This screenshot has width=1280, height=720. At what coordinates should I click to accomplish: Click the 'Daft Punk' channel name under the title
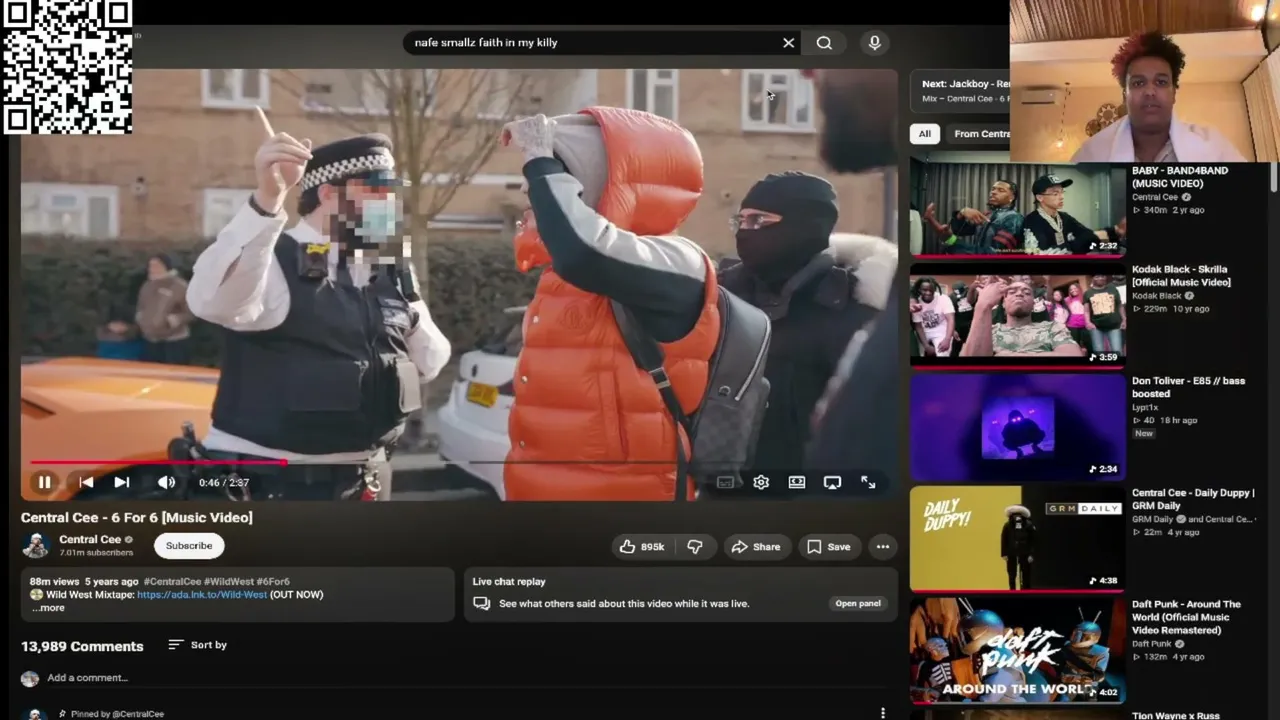point(1151,644)
